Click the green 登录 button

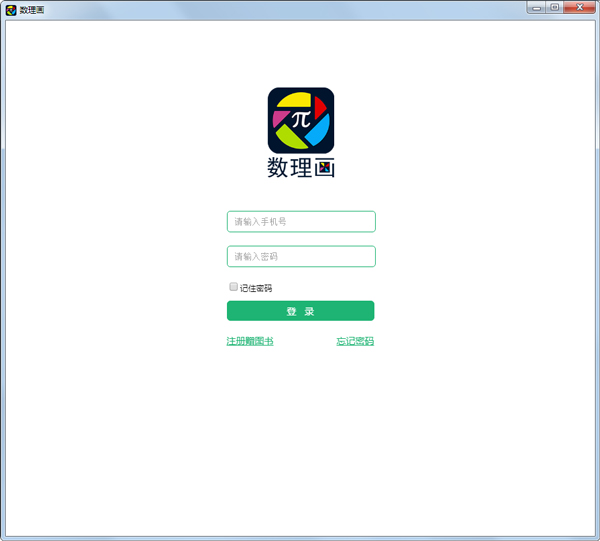(300, 311)
